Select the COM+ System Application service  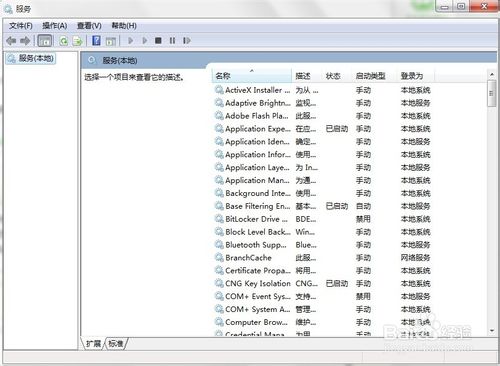tap(323, 309)
